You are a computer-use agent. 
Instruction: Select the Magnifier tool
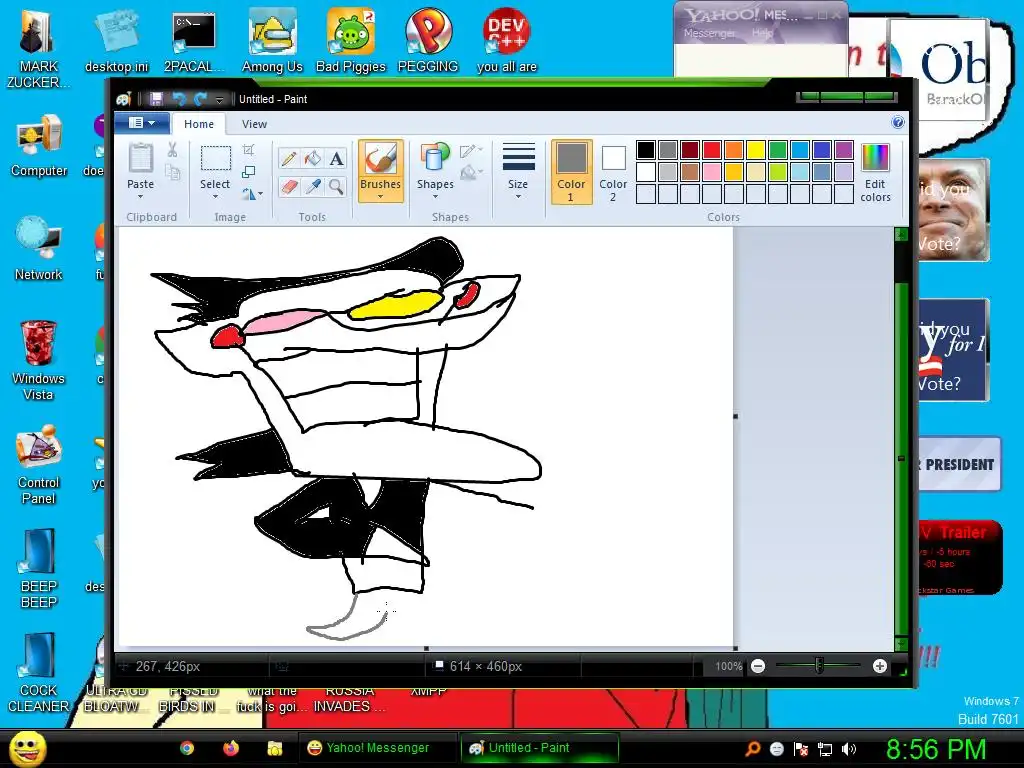336,187
